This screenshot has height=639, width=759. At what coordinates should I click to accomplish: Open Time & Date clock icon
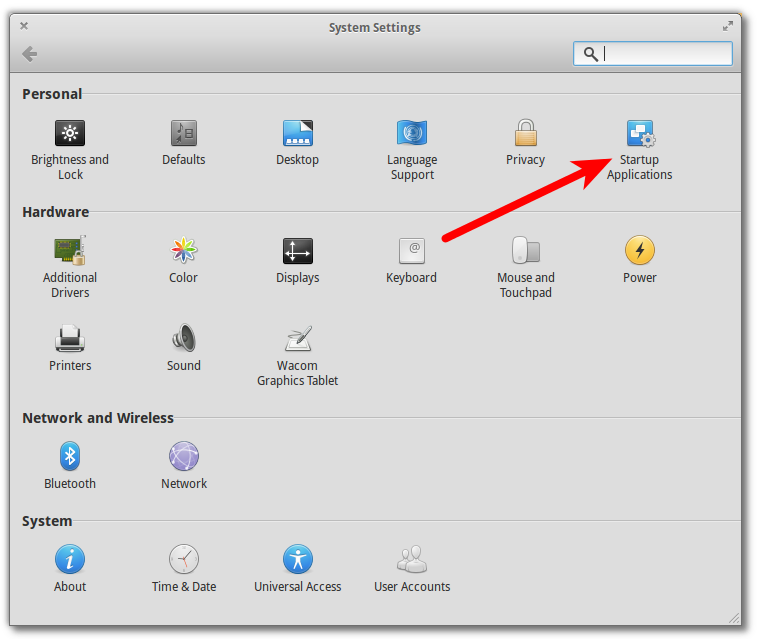click(184, 559)
